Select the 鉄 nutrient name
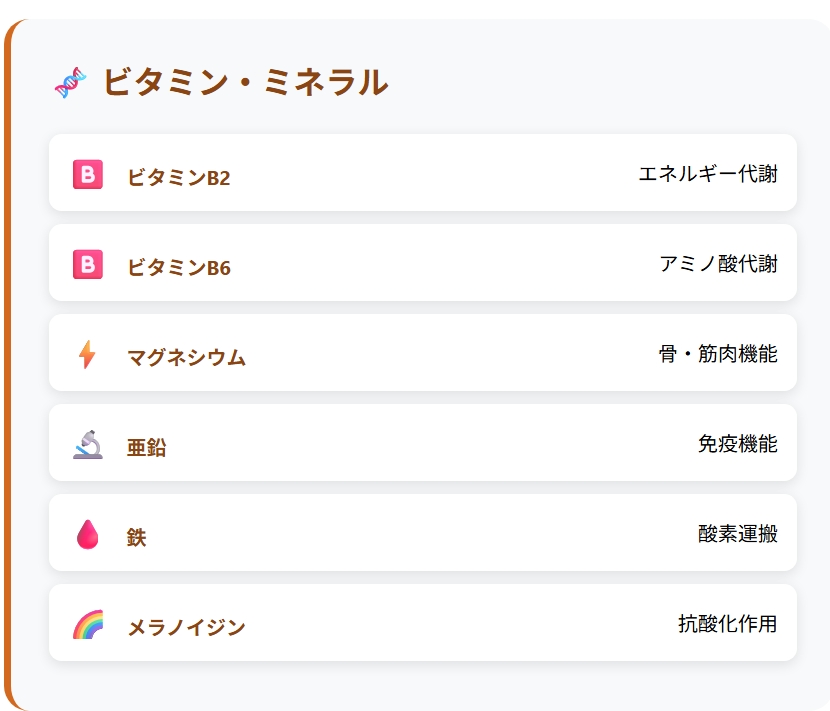The width and height of the screenshot is (830, 711). point(137,537)
